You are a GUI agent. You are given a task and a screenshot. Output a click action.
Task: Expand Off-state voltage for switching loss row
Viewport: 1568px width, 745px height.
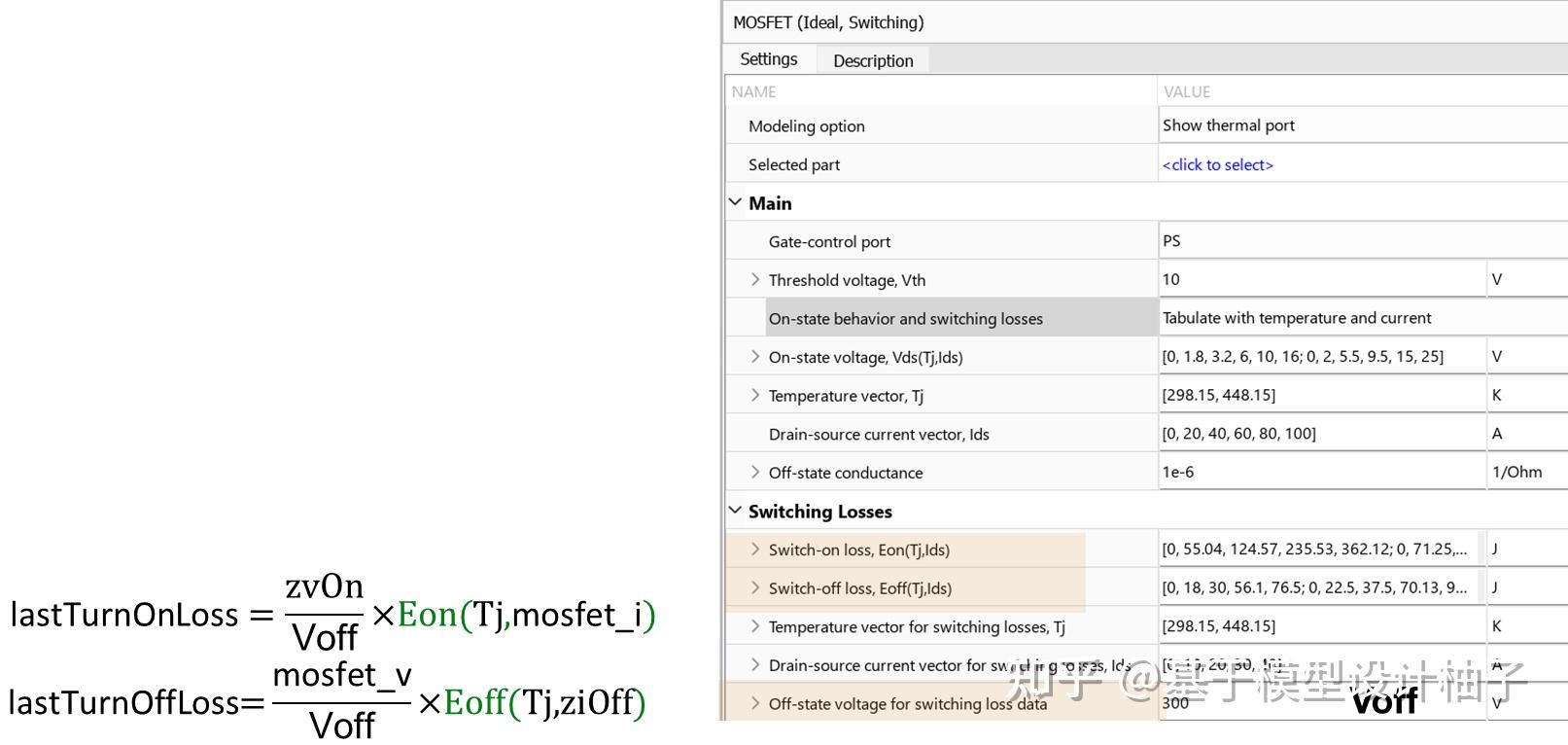[755, 703]
